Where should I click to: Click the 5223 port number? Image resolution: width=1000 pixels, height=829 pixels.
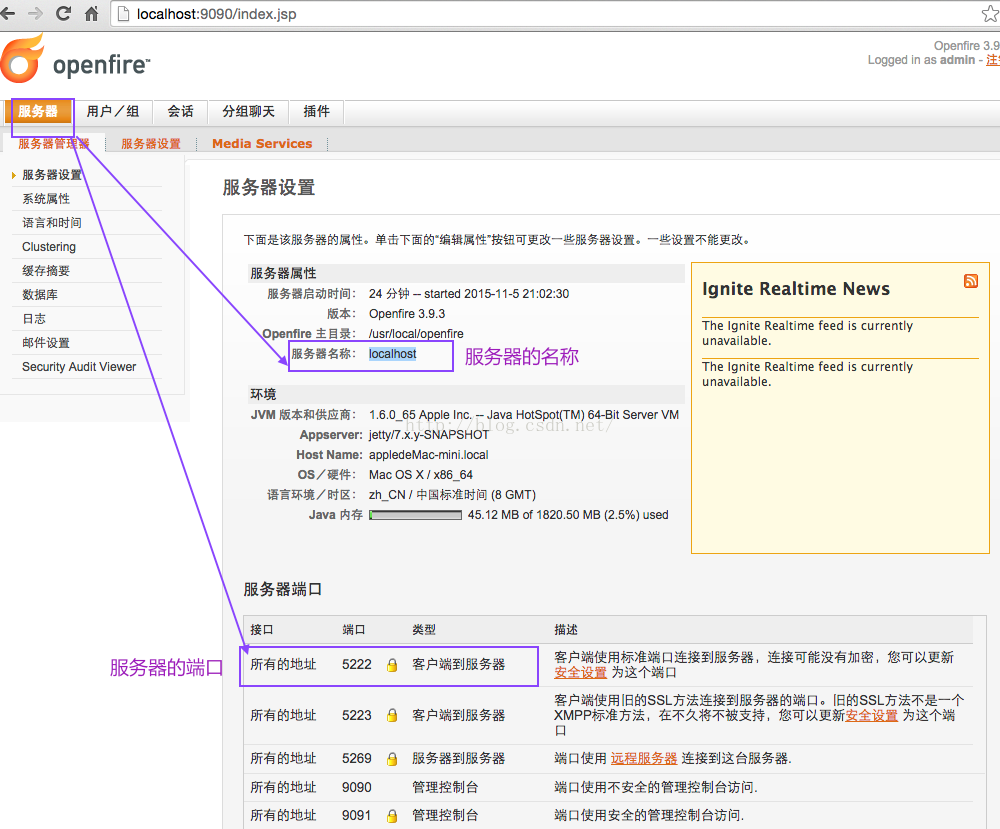click(357, 715)
